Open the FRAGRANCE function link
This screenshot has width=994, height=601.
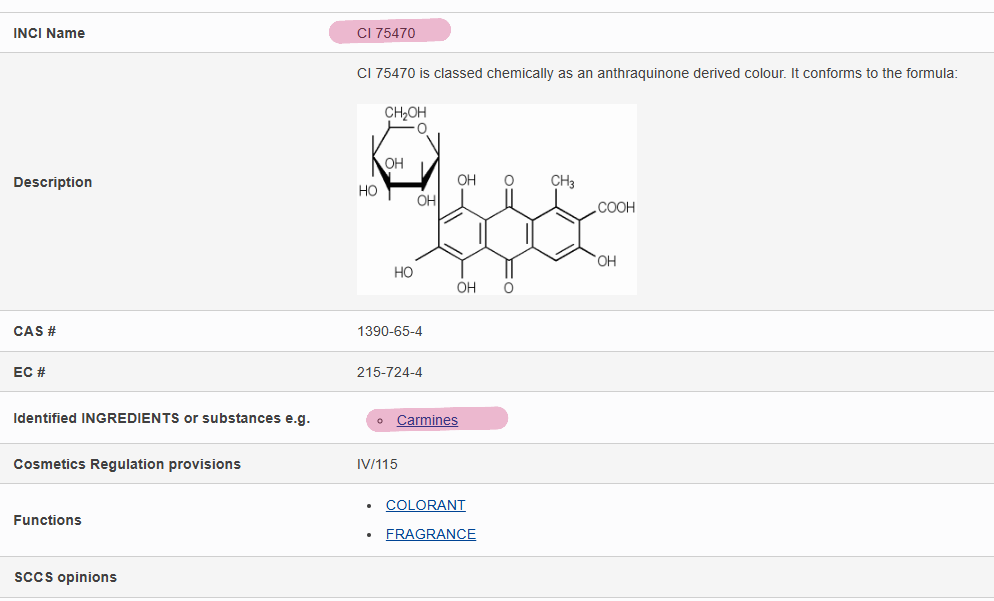coord(430,534)
